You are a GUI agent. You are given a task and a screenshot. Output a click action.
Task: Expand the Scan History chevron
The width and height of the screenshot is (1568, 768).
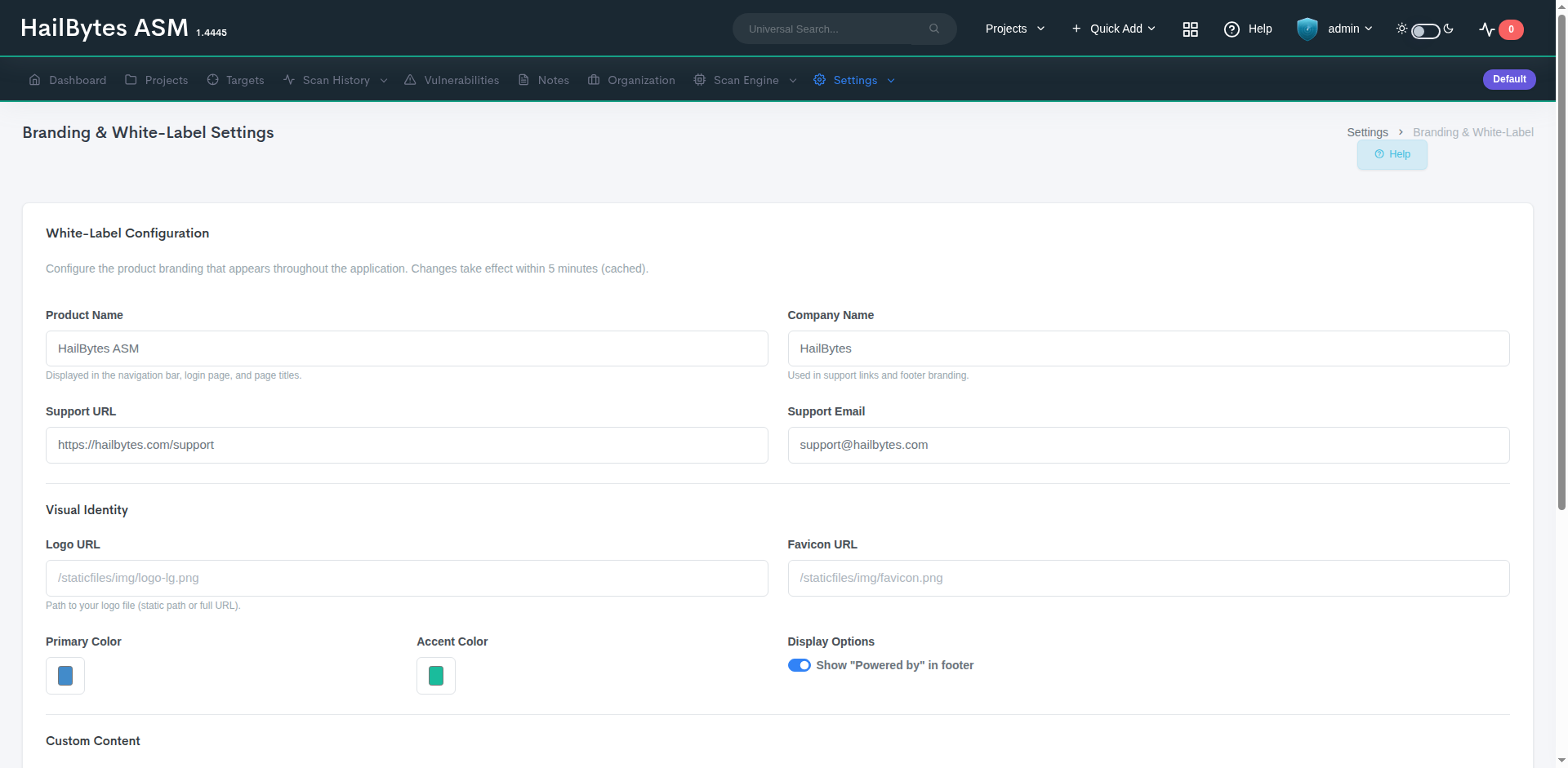[384, 81]
